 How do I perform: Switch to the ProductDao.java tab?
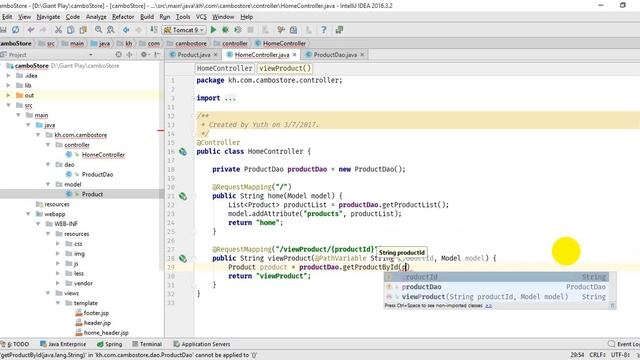(x=335, y=55)
